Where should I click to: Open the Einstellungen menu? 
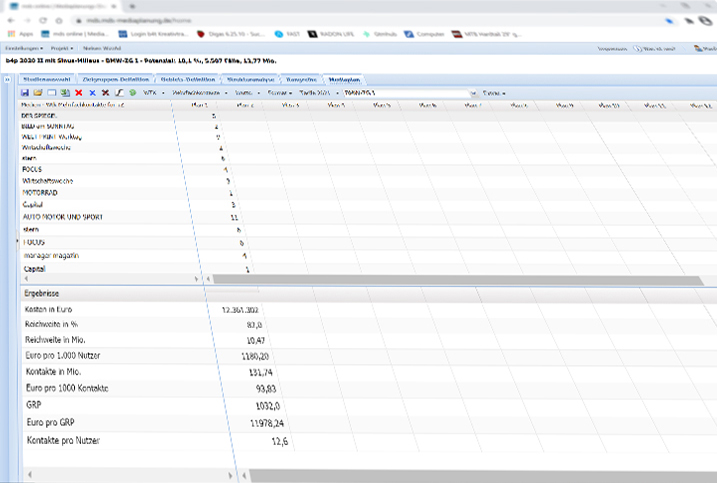tap(24, 48)
